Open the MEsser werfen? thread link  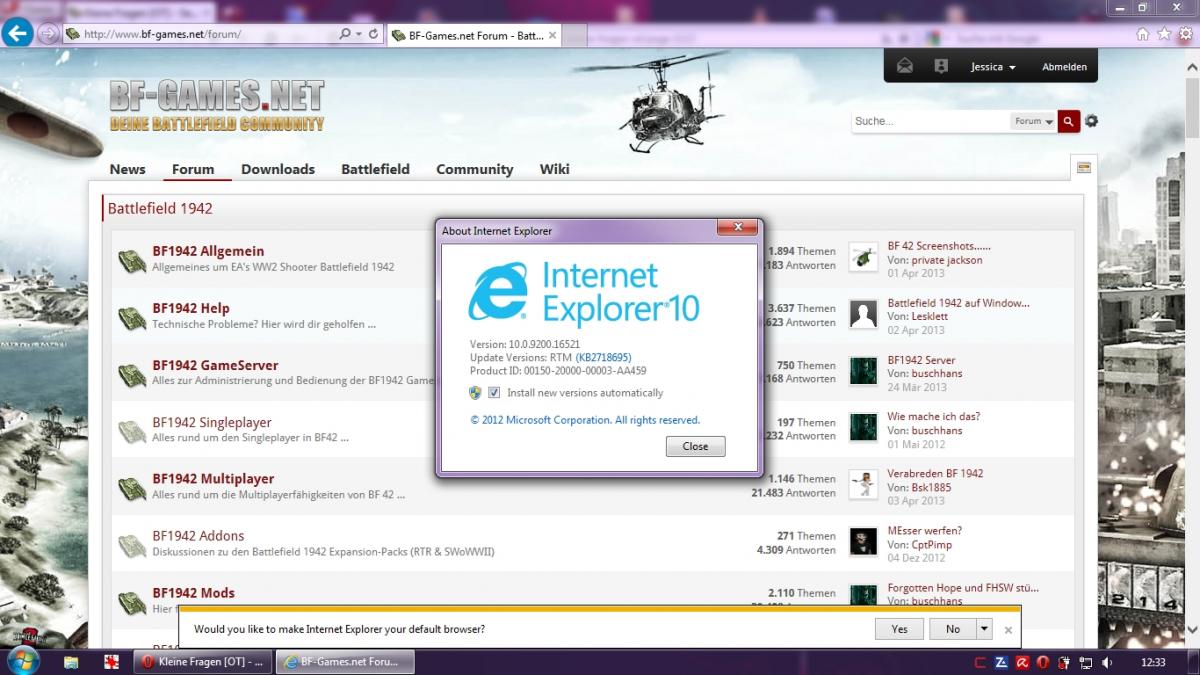tap(924, 530)
